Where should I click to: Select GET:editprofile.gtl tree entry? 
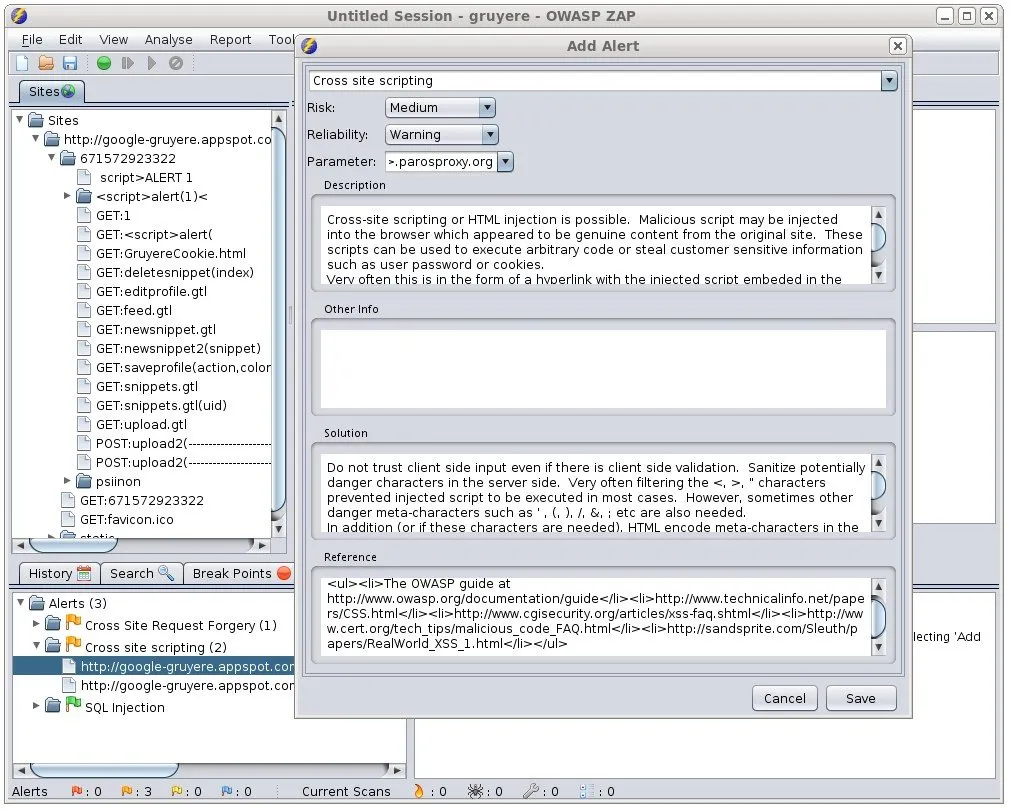pyautogui.click(x=151, y=292)
